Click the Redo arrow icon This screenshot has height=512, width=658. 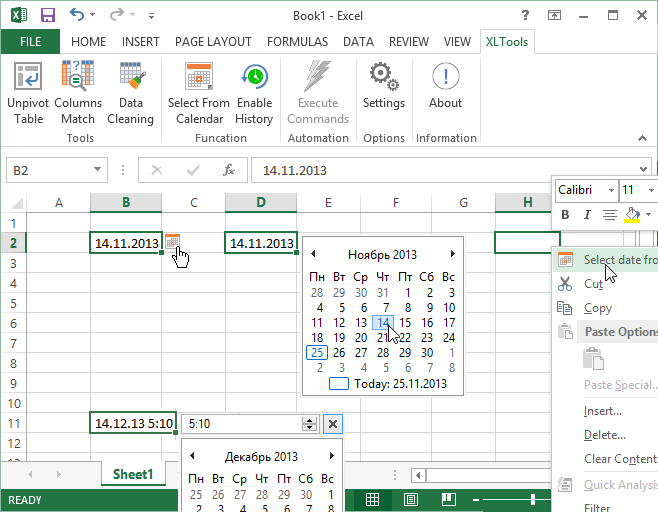click(116, 15)
